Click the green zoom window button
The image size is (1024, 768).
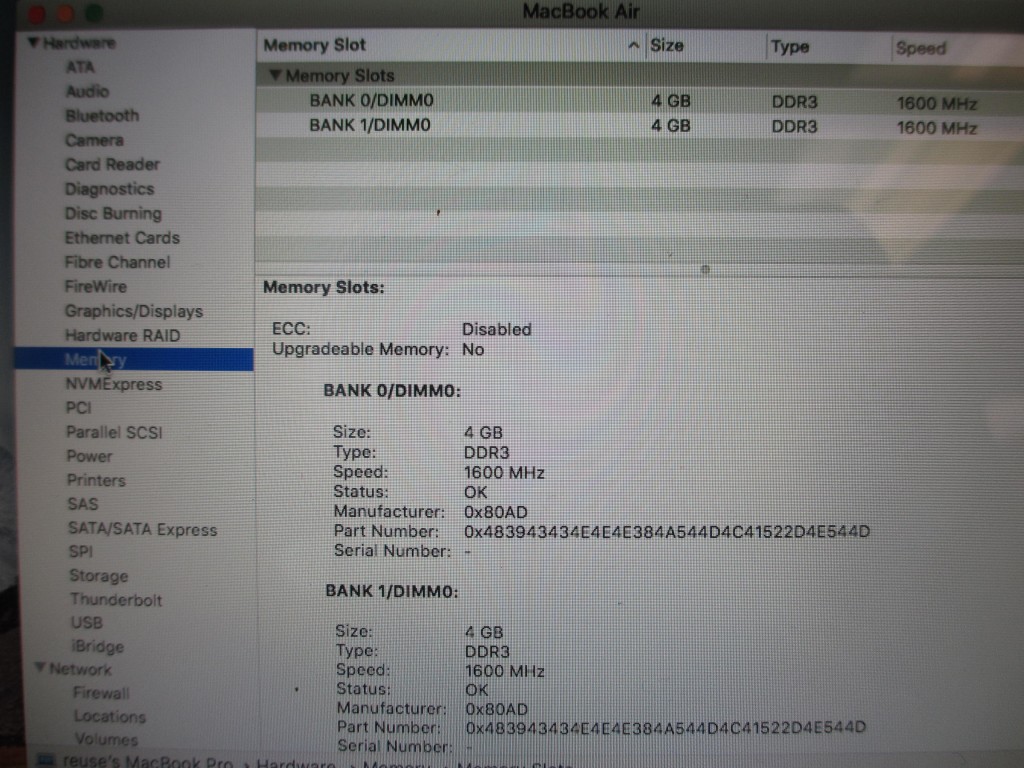pyautogui.click(x=93, y=13)
